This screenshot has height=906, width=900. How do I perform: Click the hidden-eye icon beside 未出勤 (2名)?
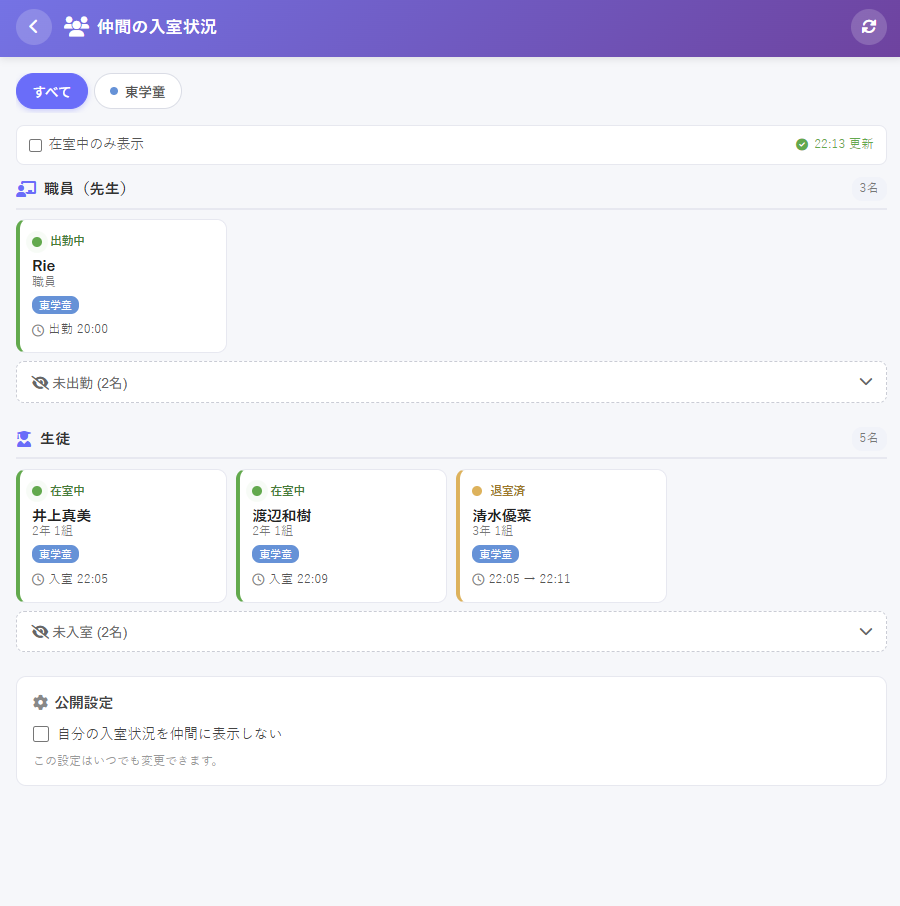tap(40, 383)
